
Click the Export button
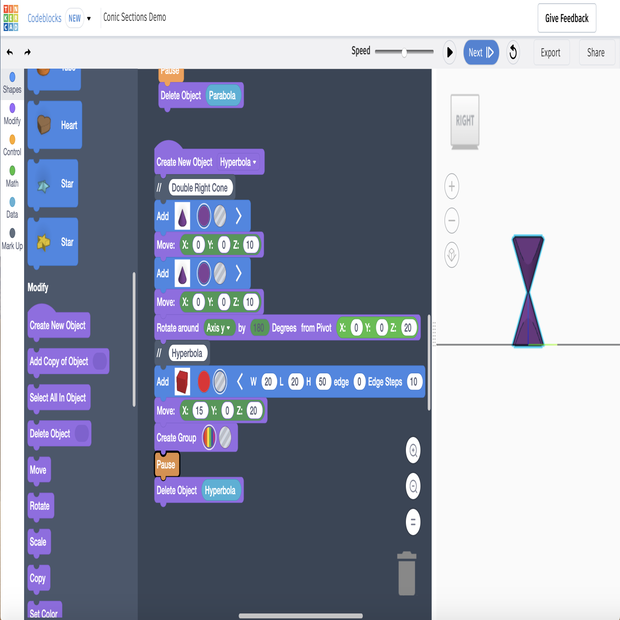pyautogui.click(x=550, y=52)
